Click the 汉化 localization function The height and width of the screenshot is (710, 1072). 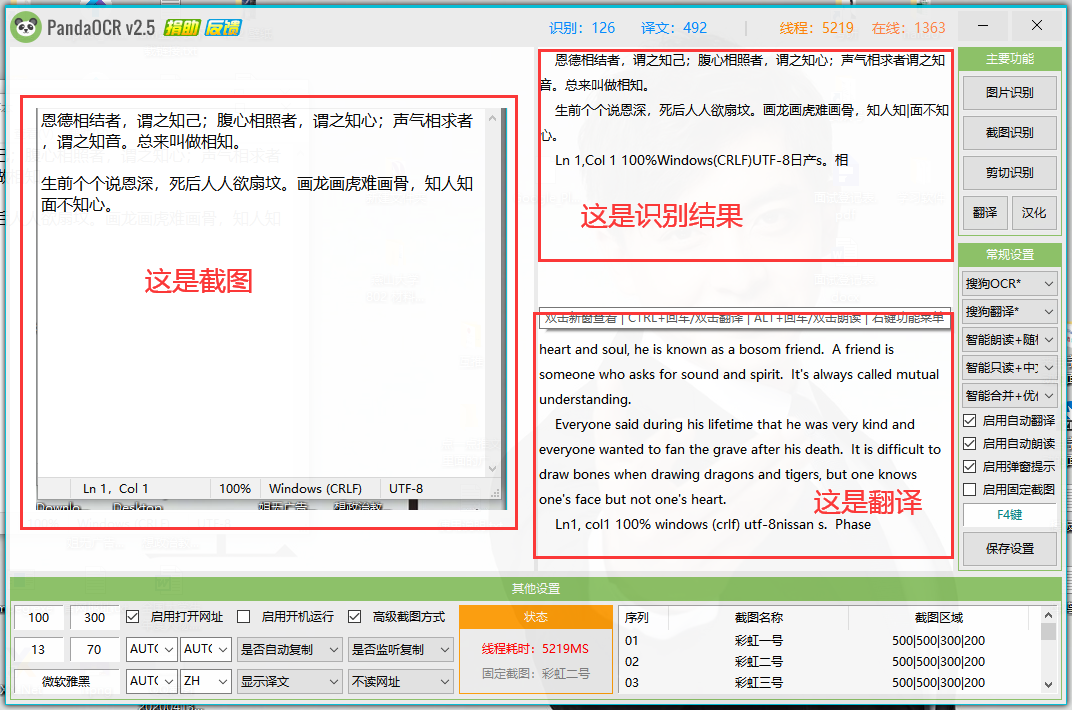click(1035, 212)
